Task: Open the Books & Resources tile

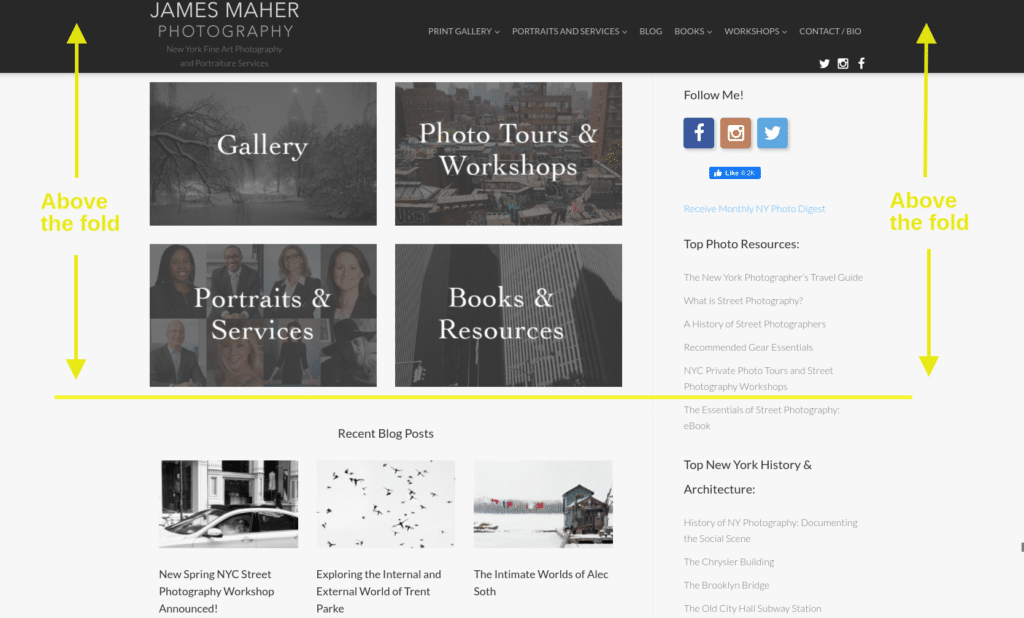Action: [x=508, y=315]
